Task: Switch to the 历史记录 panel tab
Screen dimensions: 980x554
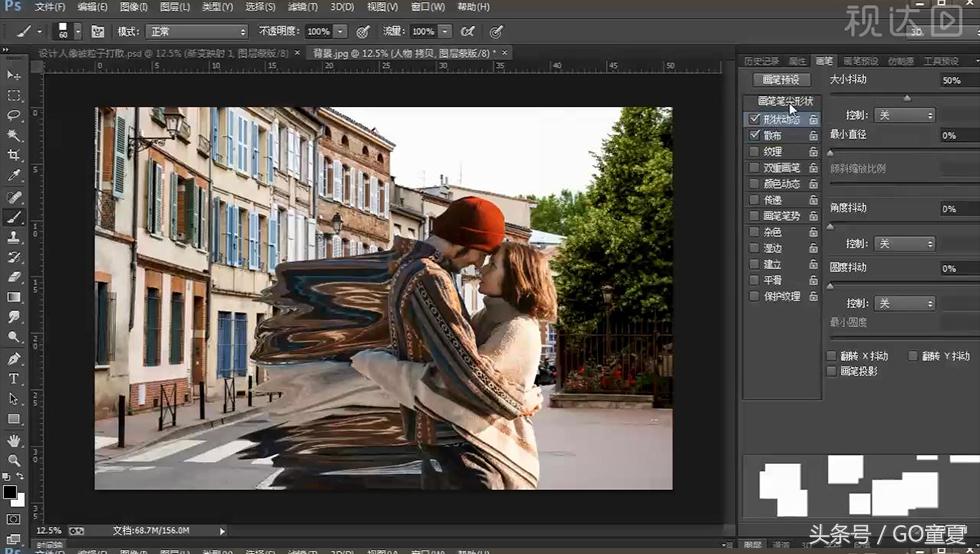Action: point(761,61)
